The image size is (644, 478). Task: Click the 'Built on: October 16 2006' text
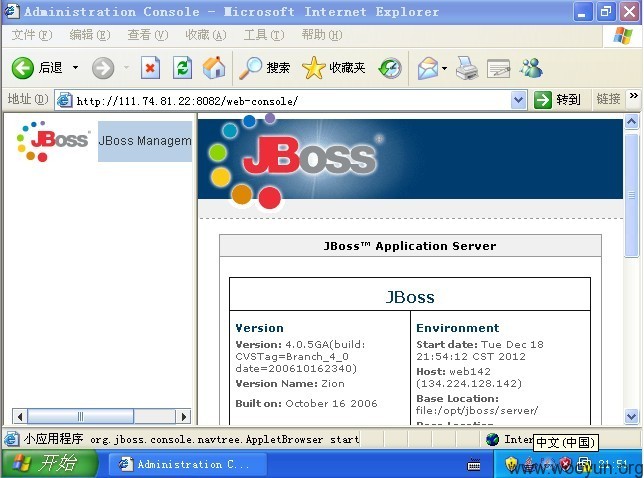306,403
